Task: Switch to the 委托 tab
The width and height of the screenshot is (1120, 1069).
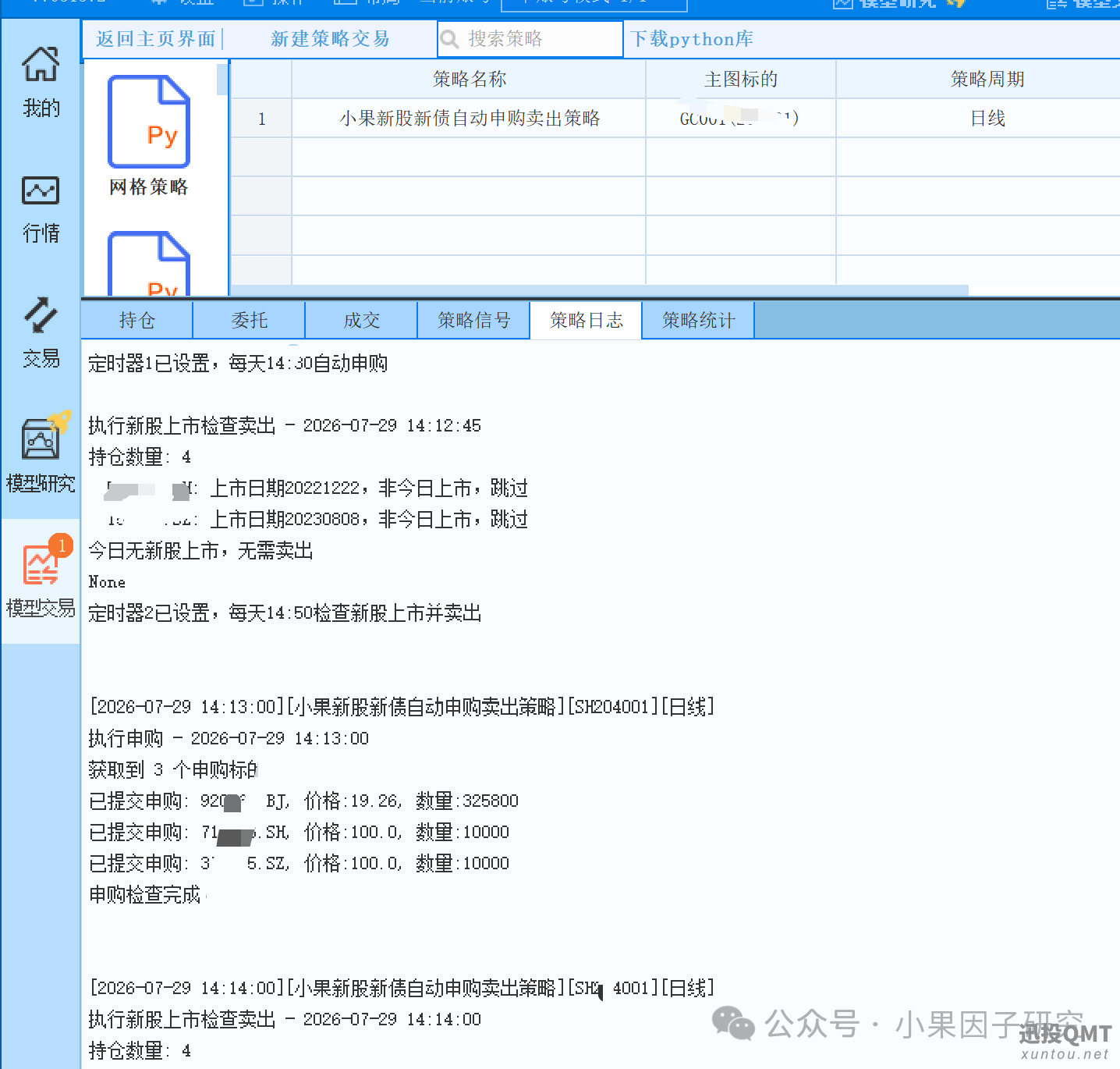Action: coord(250,320)
